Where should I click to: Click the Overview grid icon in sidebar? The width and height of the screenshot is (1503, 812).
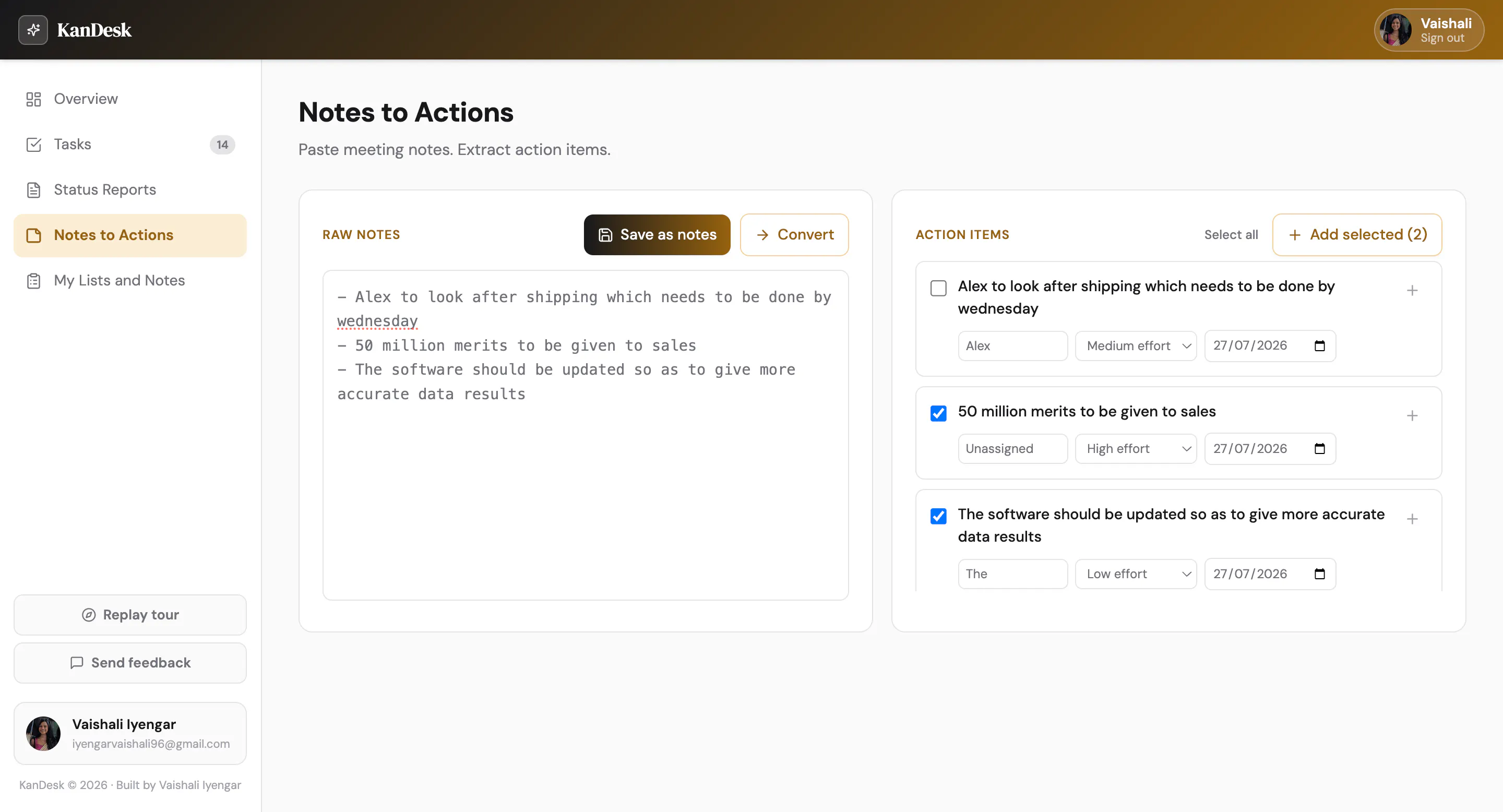pos(34,99)
